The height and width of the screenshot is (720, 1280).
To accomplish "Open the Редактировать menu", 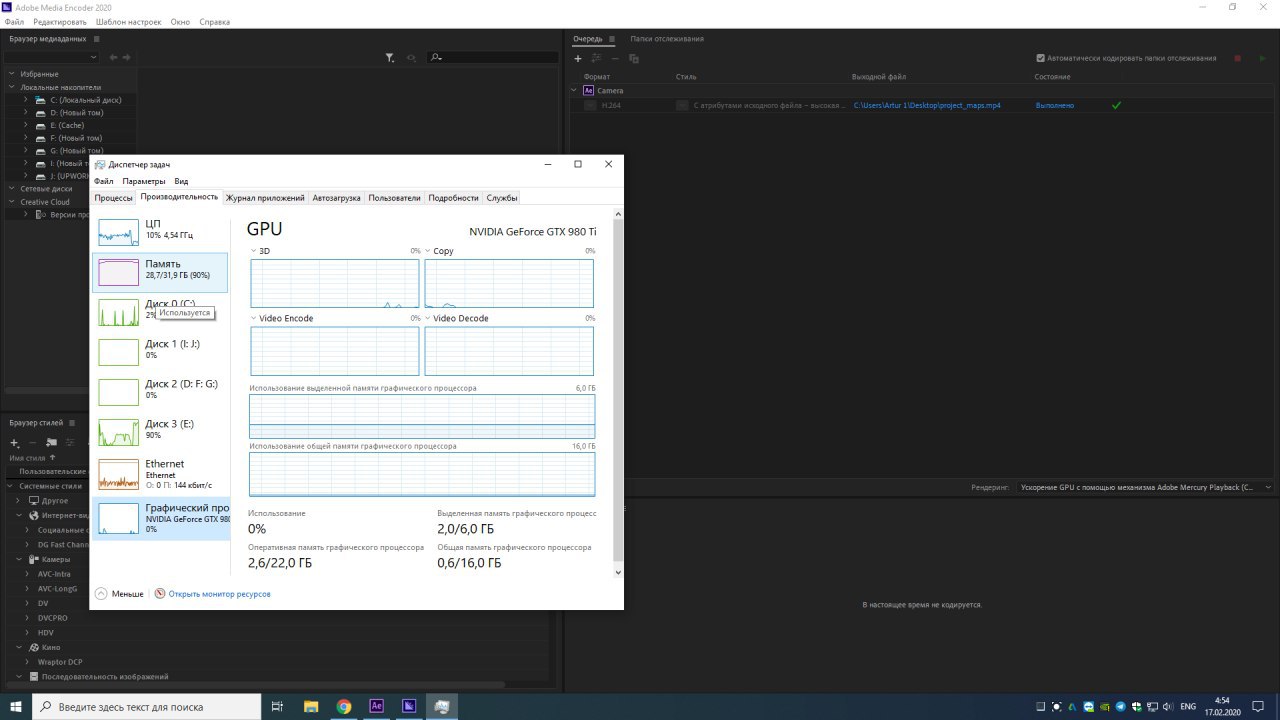I will coord(60,22).
